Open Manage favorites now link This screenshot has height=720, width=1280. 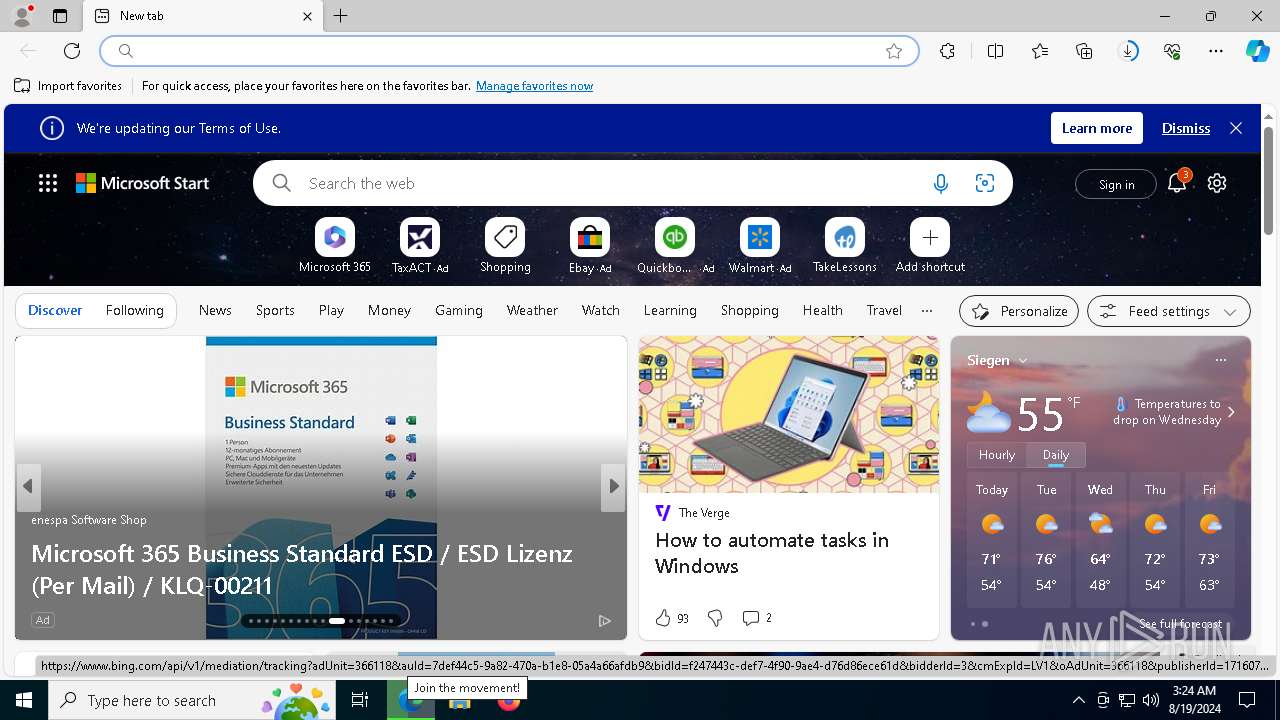click(x=534, y=86)
